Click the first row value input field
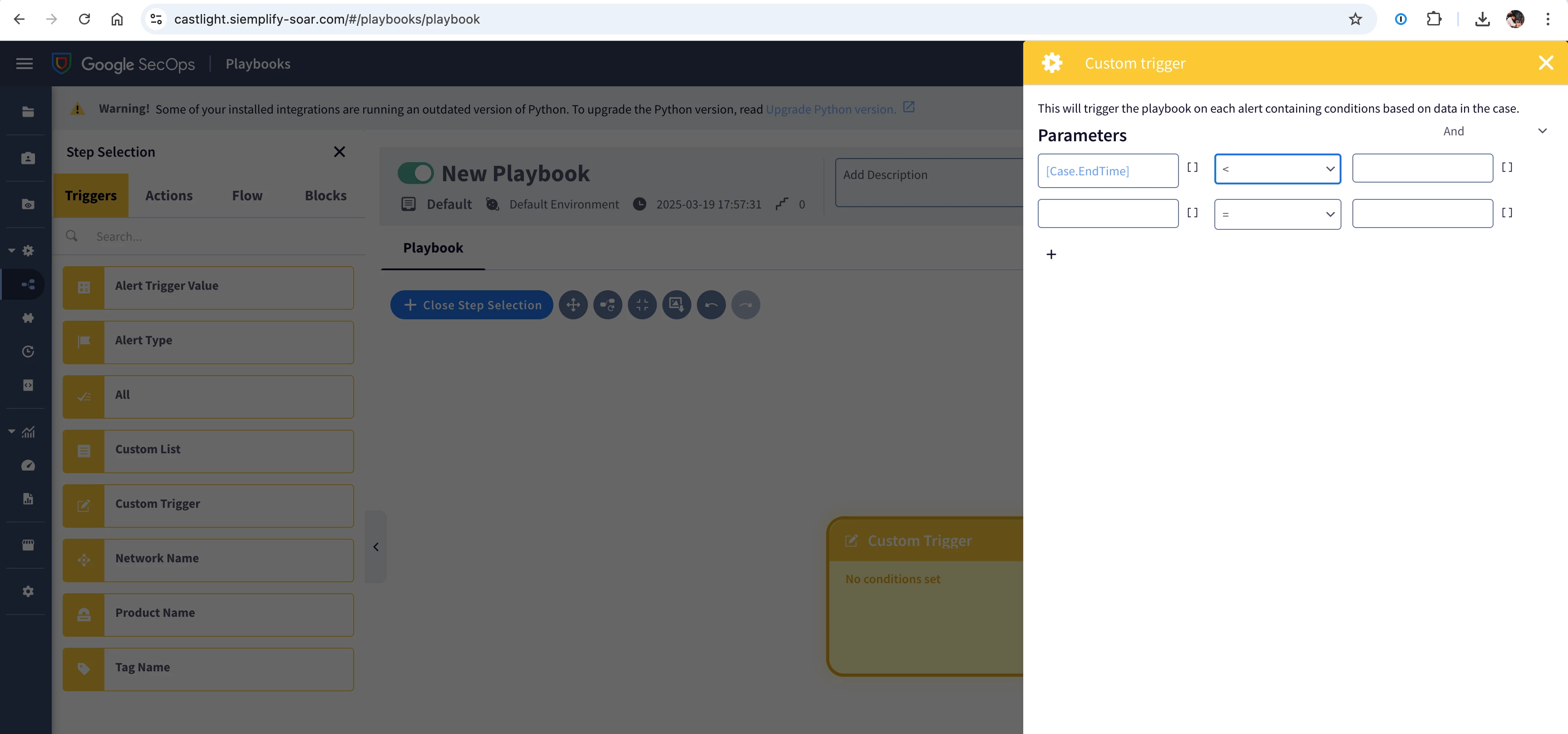Viewport: 1568px width, 734px height. tap(1423, 168)
